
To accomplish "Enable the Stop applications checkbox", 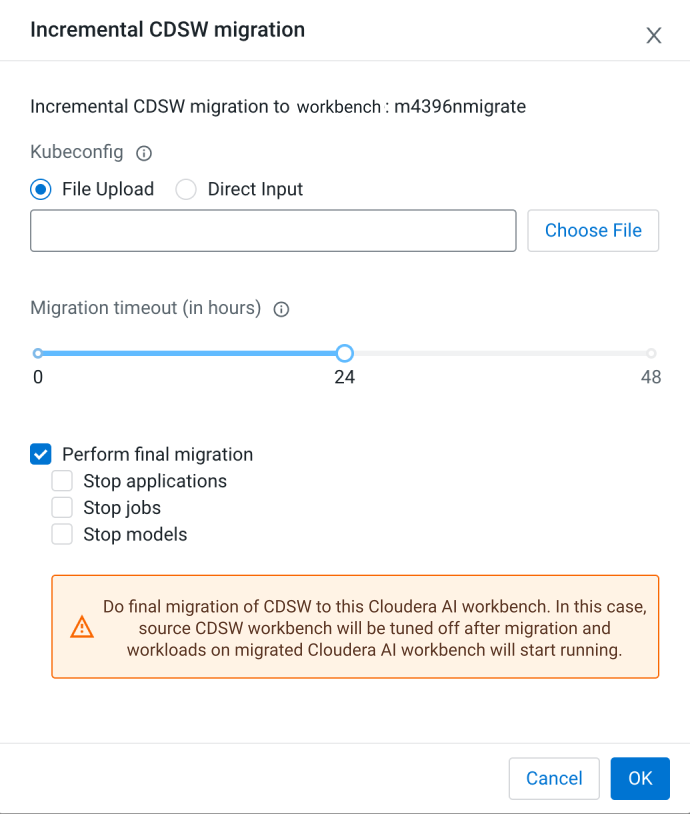I will coord(63,481).
